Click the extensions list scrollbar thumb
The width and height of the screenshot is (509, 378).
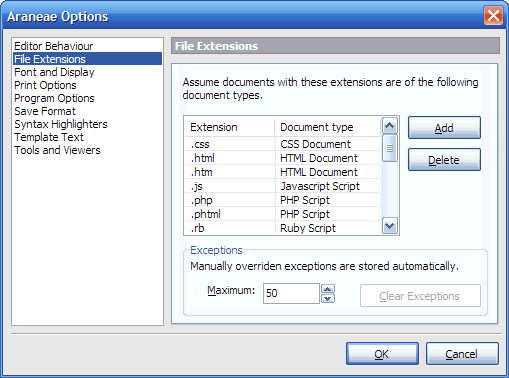pyautogui.click(x=390, y=148)
